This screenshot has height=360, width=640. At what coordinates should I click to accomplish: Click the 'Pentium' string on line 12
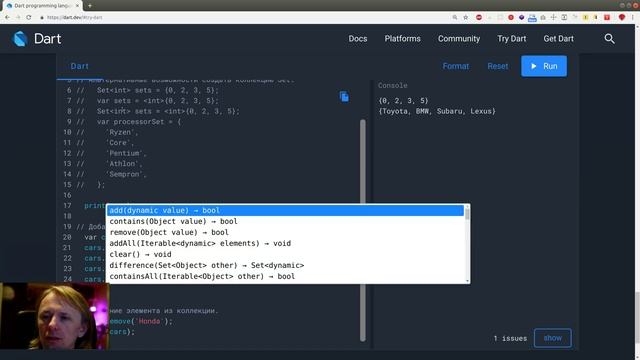[x=124, y=153]
